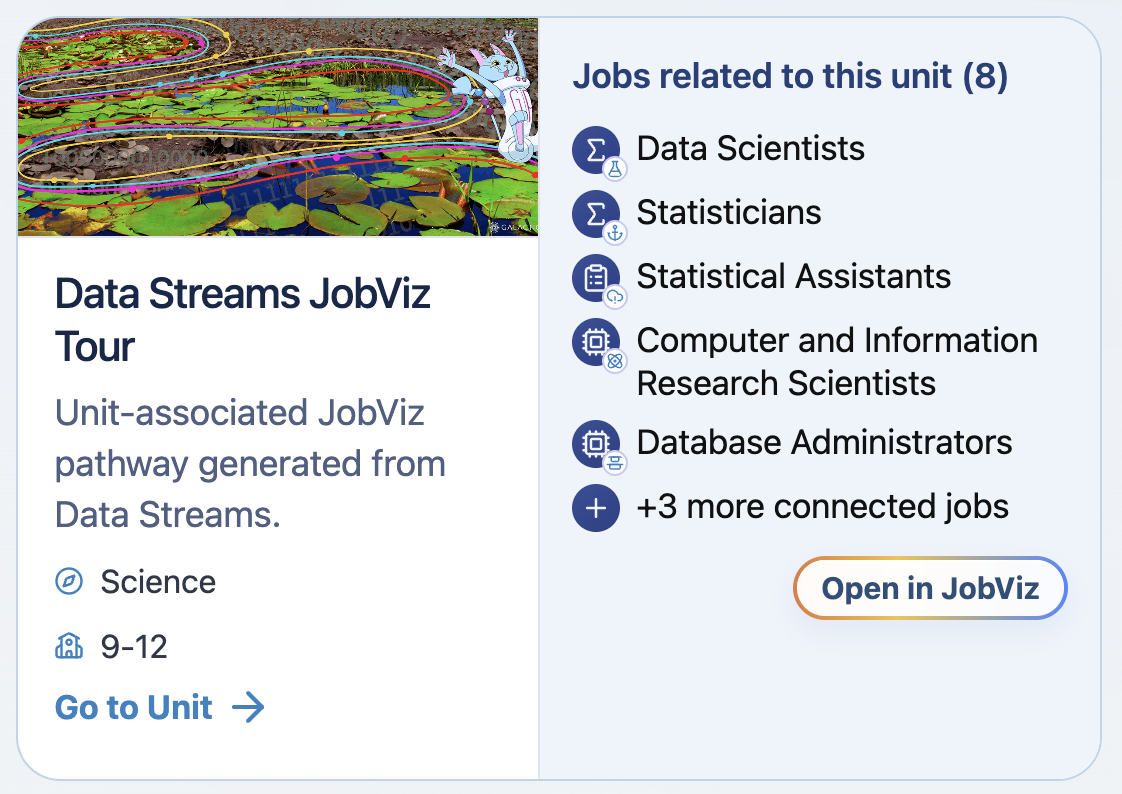Click the school building icon next to 9-12
The width and height of the screenshot is (1122, 794).
69,646
